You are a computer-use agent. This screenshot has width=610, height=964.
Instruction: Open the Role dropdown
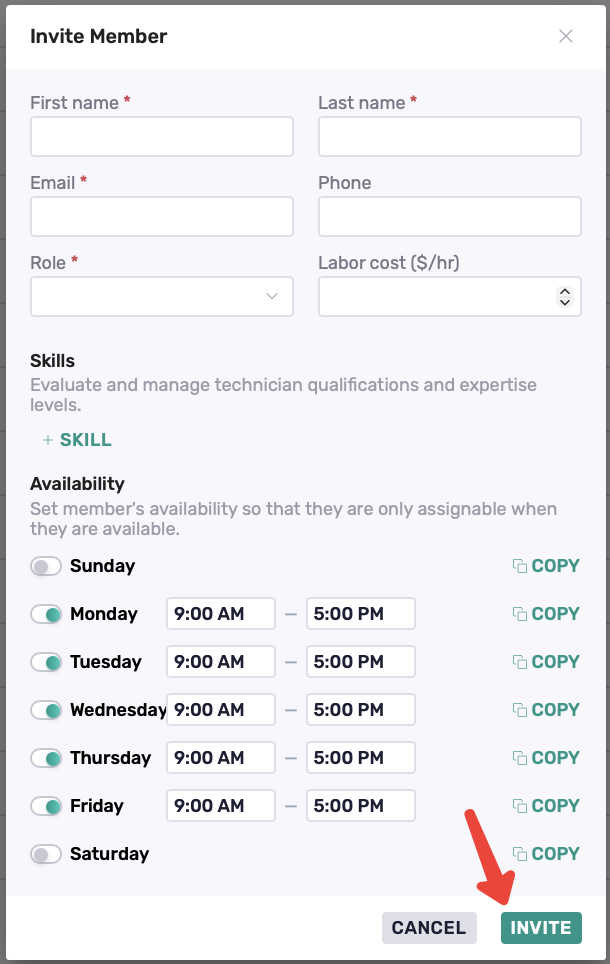[162, 296]
